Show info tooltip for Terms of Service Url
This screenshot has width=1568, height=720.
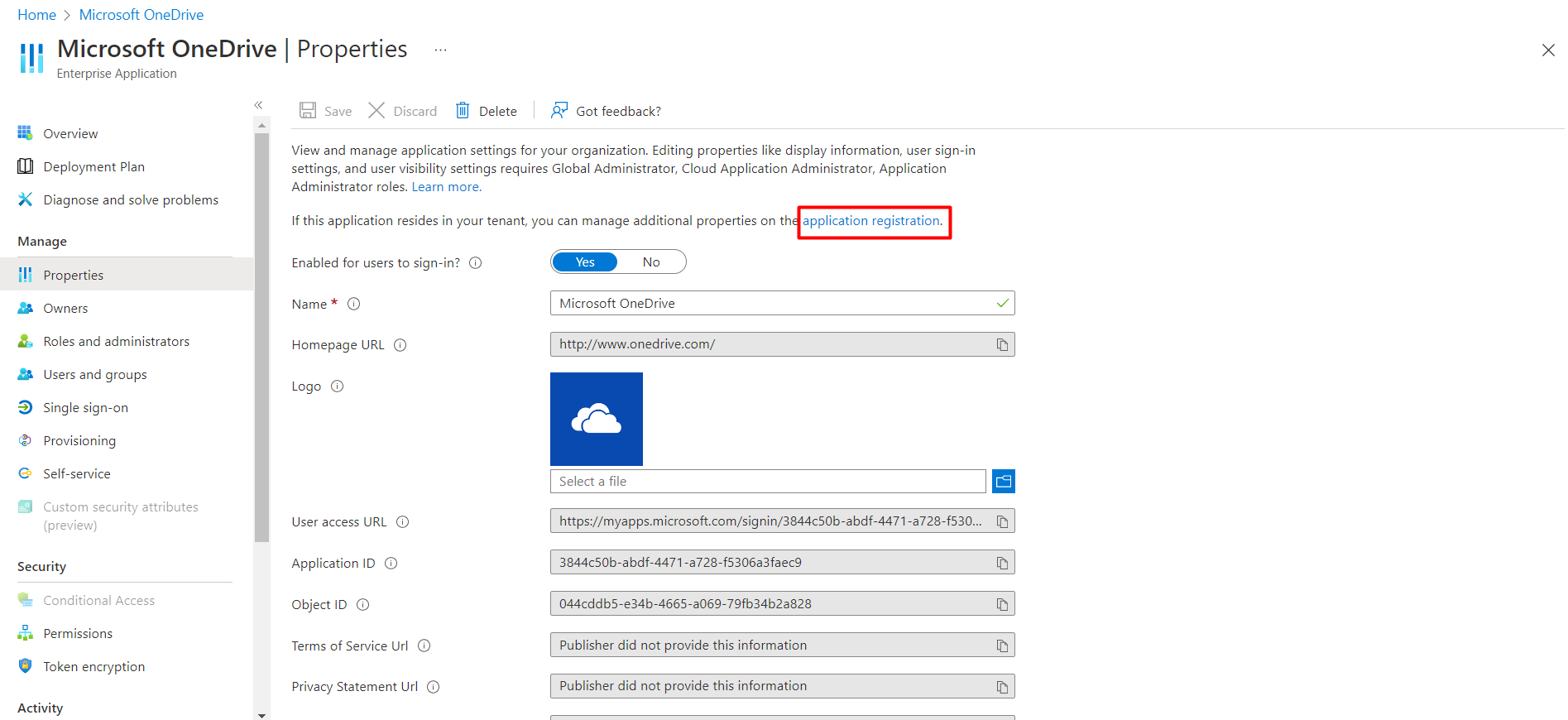tap(424, 646)
